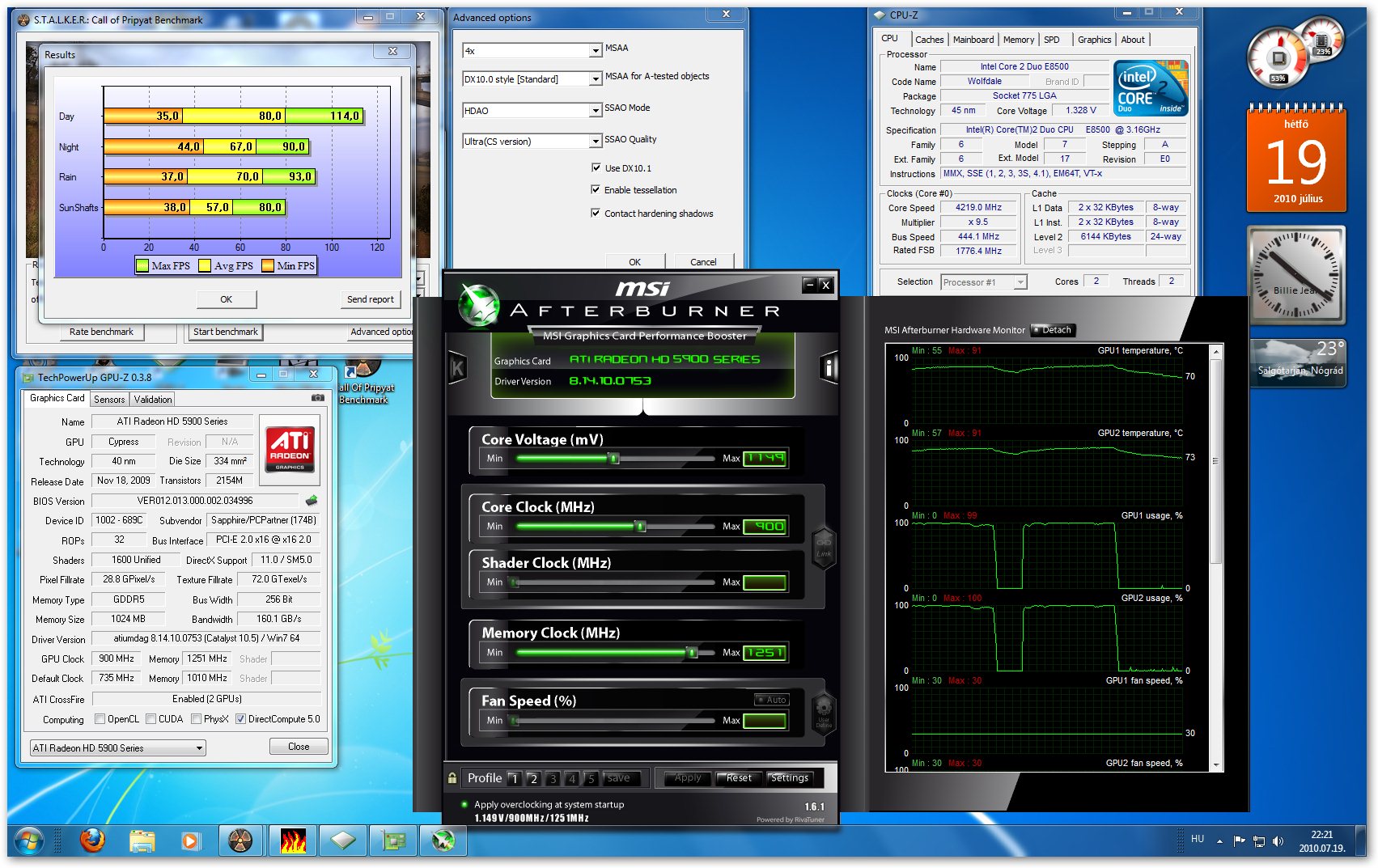Screen dimensions: 1378x868
Task: Click Cancel in Advanced options
Action: point(702,261)
